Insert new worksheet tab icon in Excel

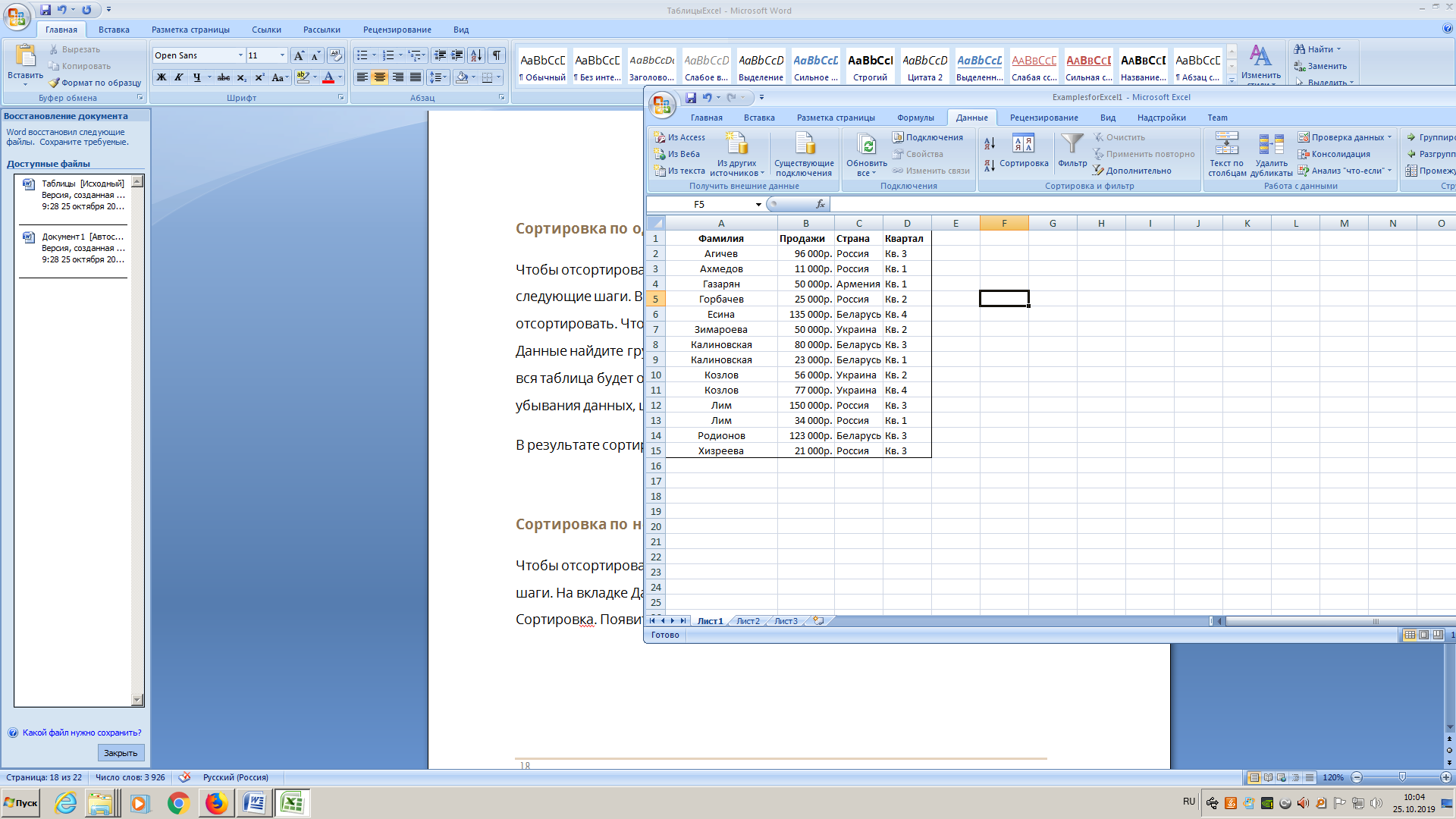tap(818, 620)
